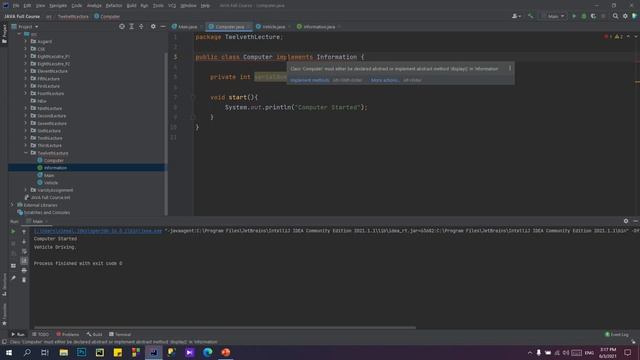Screen dimensions: 640x360
Task: Click the Up the stack trace arrow
Action: click(x=24, y=231)
